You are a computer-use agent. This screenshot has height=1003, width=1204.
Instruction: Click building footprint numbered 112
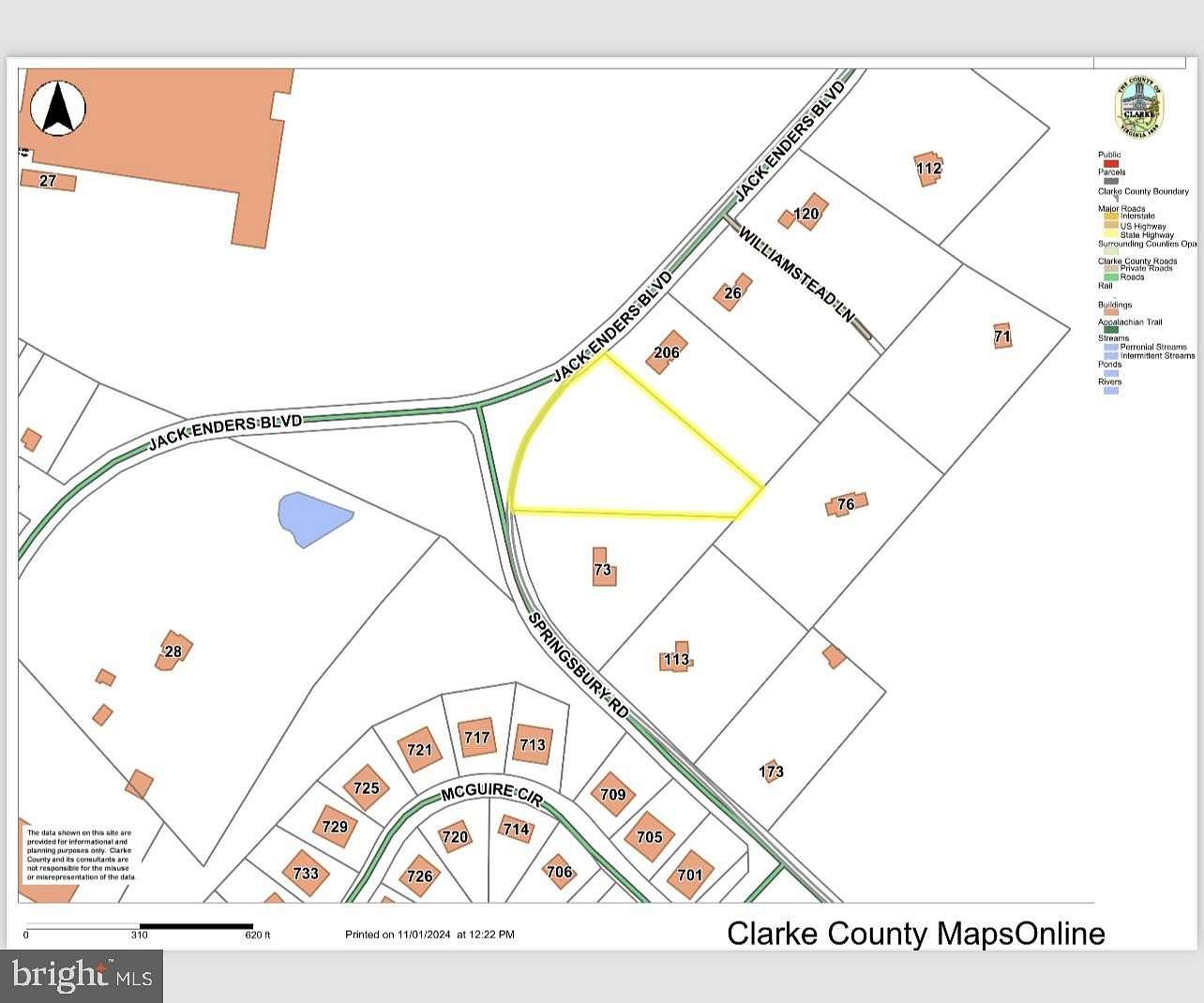coord(928,168)
